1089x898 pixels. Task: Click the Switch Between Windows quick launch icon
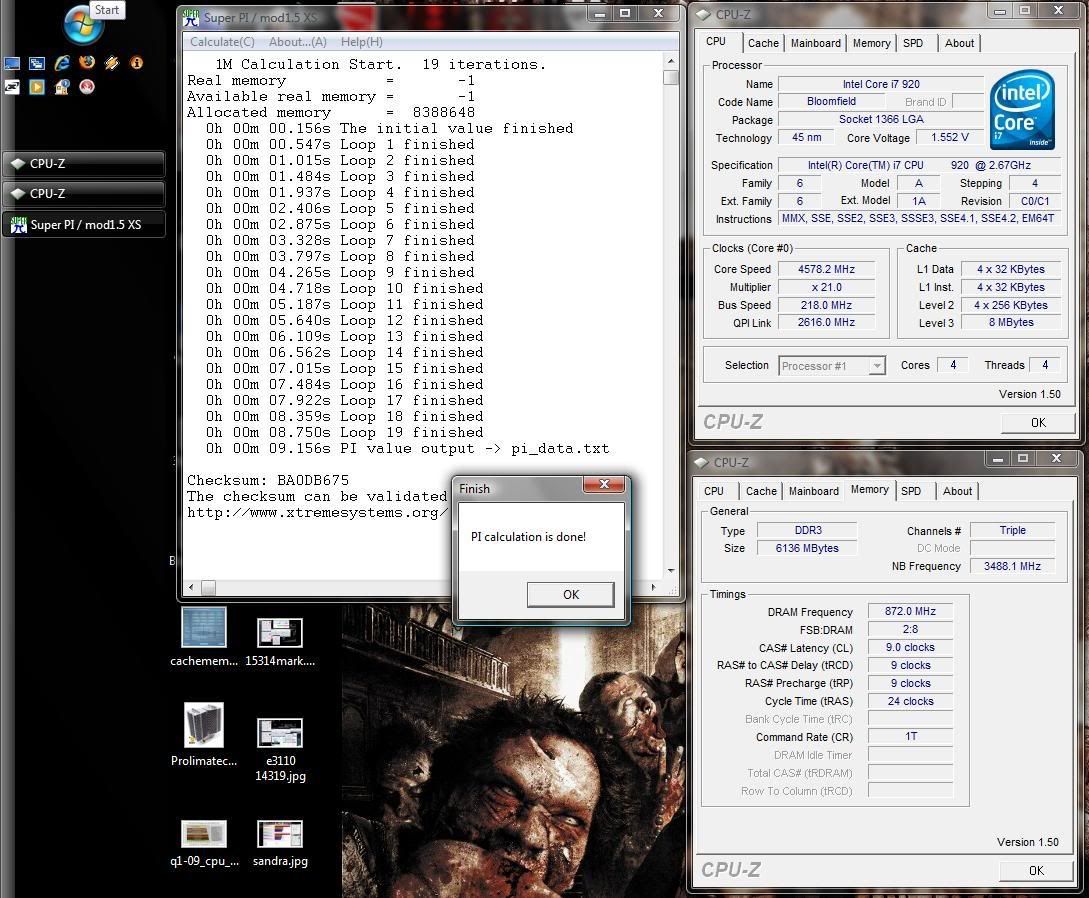[x=37, y=64]
